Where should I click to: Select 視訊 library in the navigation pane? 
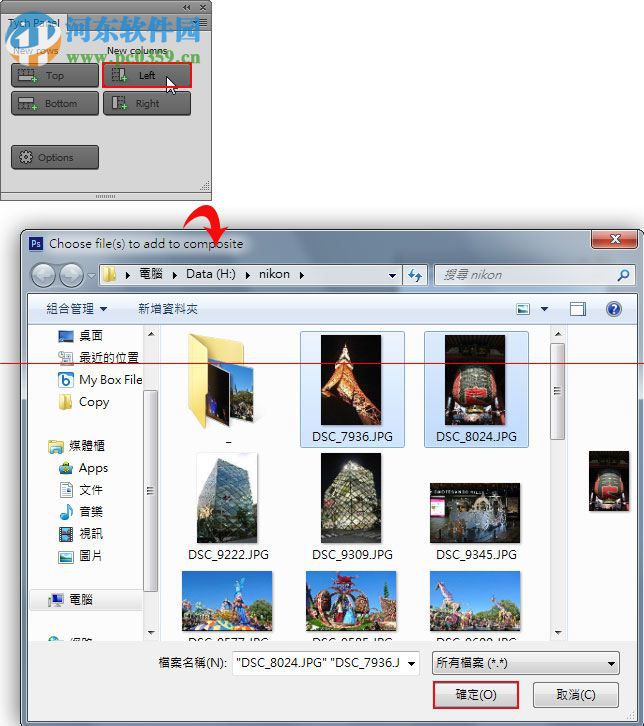[x=81, y=534]
